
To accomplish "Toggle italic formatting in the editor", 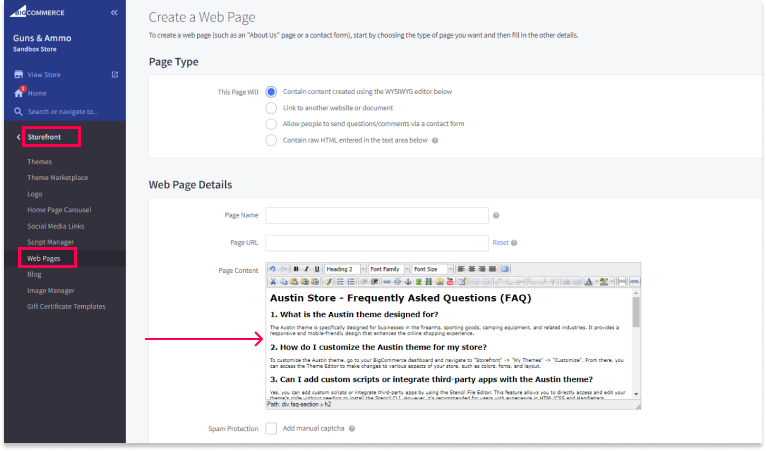I will [x=306, y=269].
